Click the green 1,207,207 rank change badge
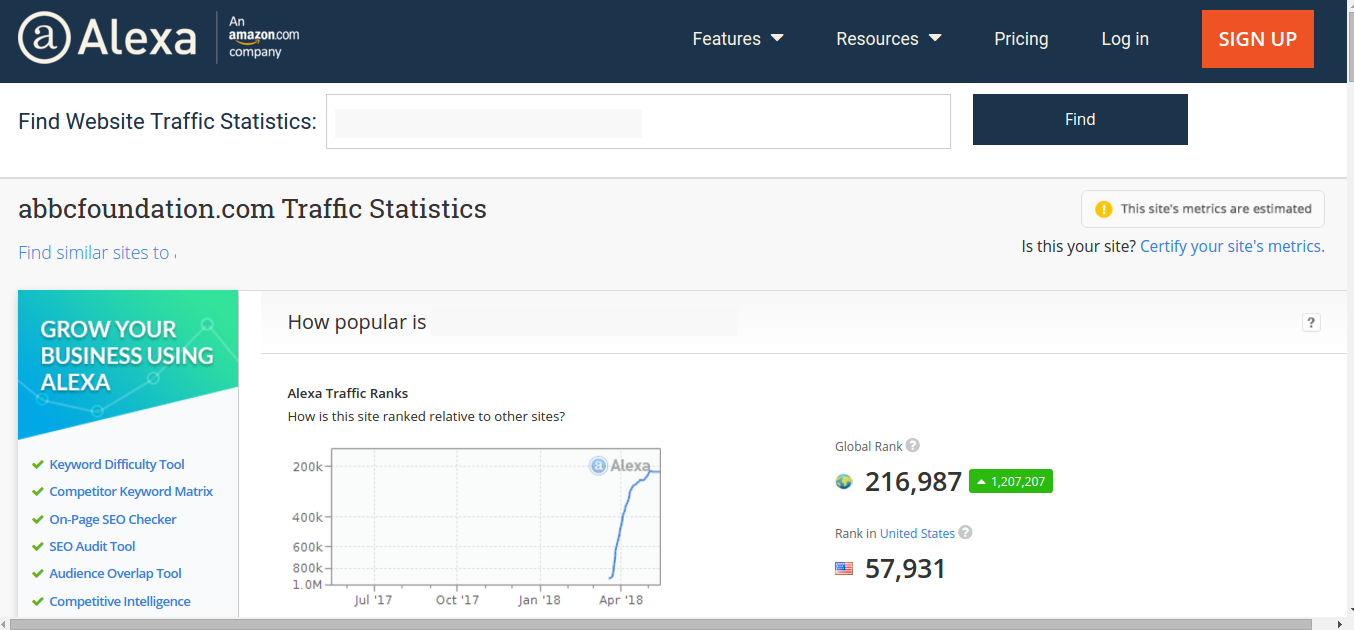Viewport: 1354px width, 630px height. [1010, 481]
